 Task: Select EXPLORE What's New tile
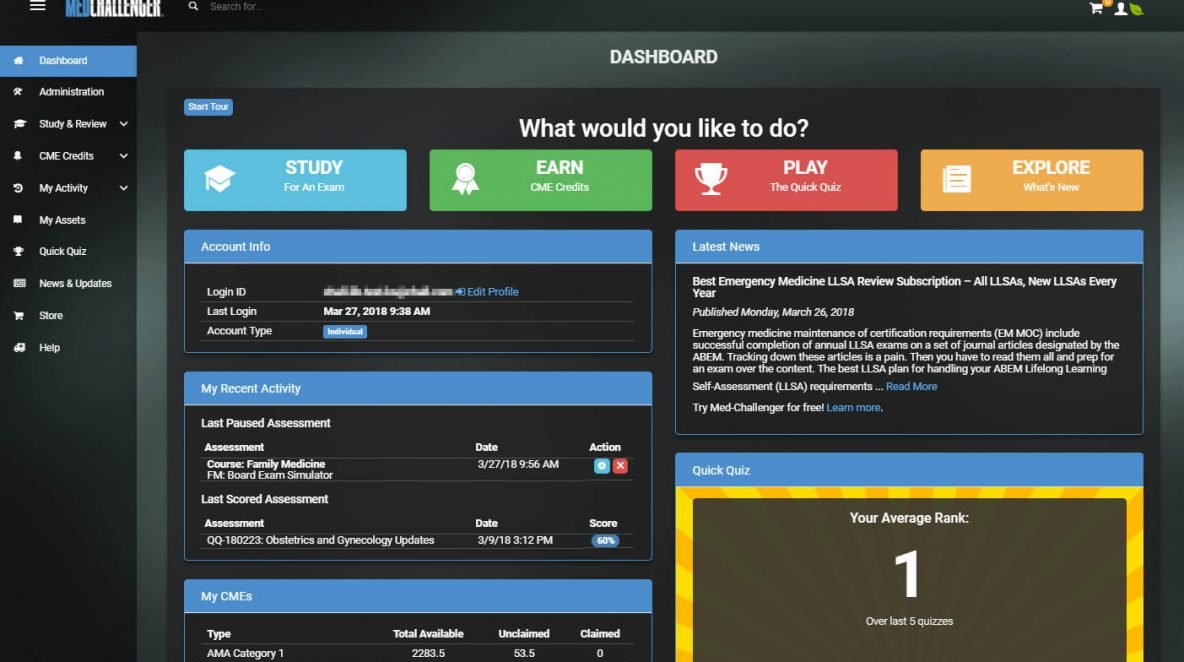(1031, 180)
